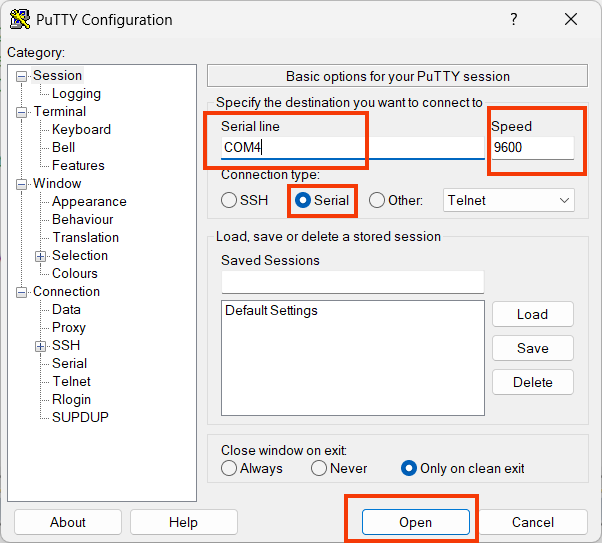Collapse the Connection tree node
Viewport: 602px width, 543px height.
pos(22,292)
